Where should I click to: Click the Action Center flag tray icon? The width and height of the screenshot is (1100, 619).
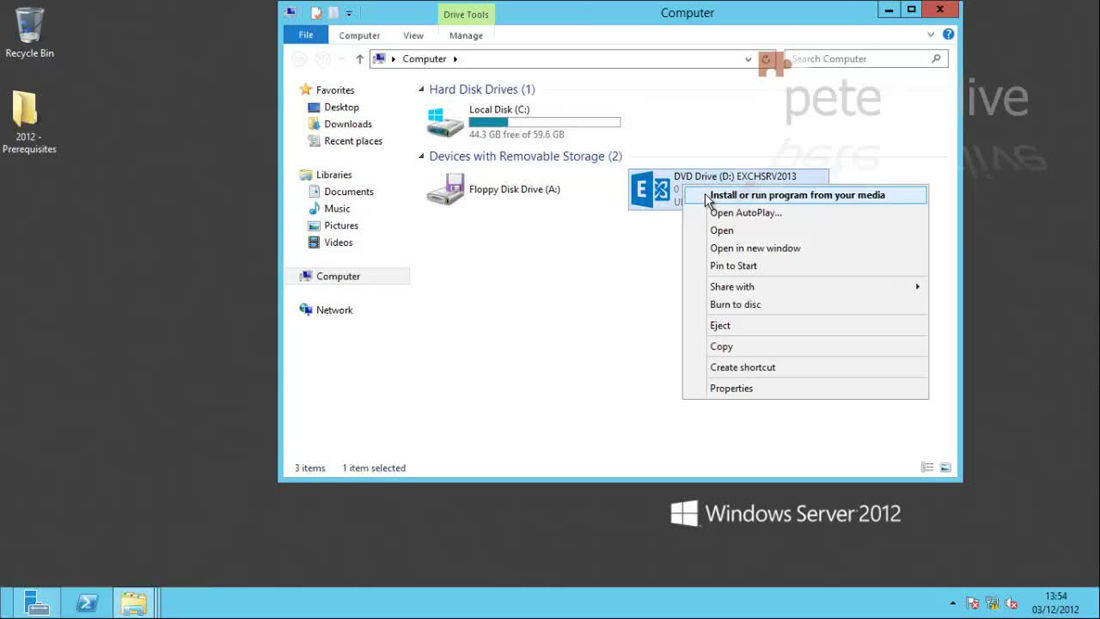972,604
